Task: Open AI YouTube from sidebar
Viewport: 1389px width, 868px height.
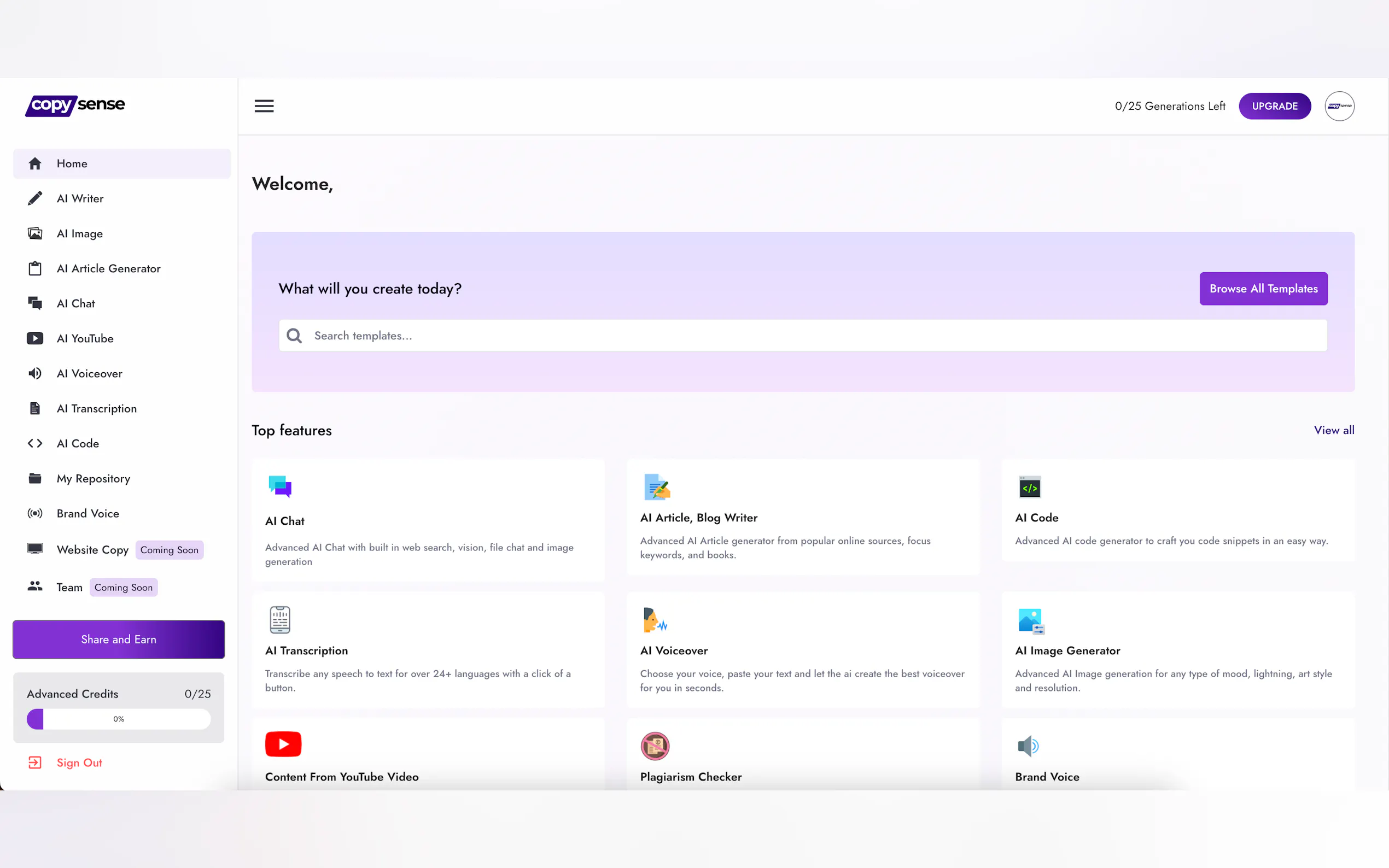Action: 85,339
